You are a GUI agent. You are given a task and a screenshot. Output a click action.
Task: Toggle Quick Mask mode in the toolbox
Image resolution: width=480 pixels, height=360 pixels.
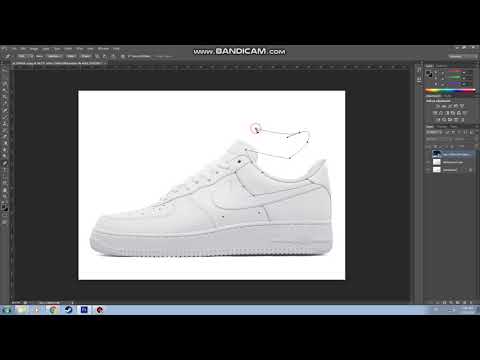tap(5, 215)
